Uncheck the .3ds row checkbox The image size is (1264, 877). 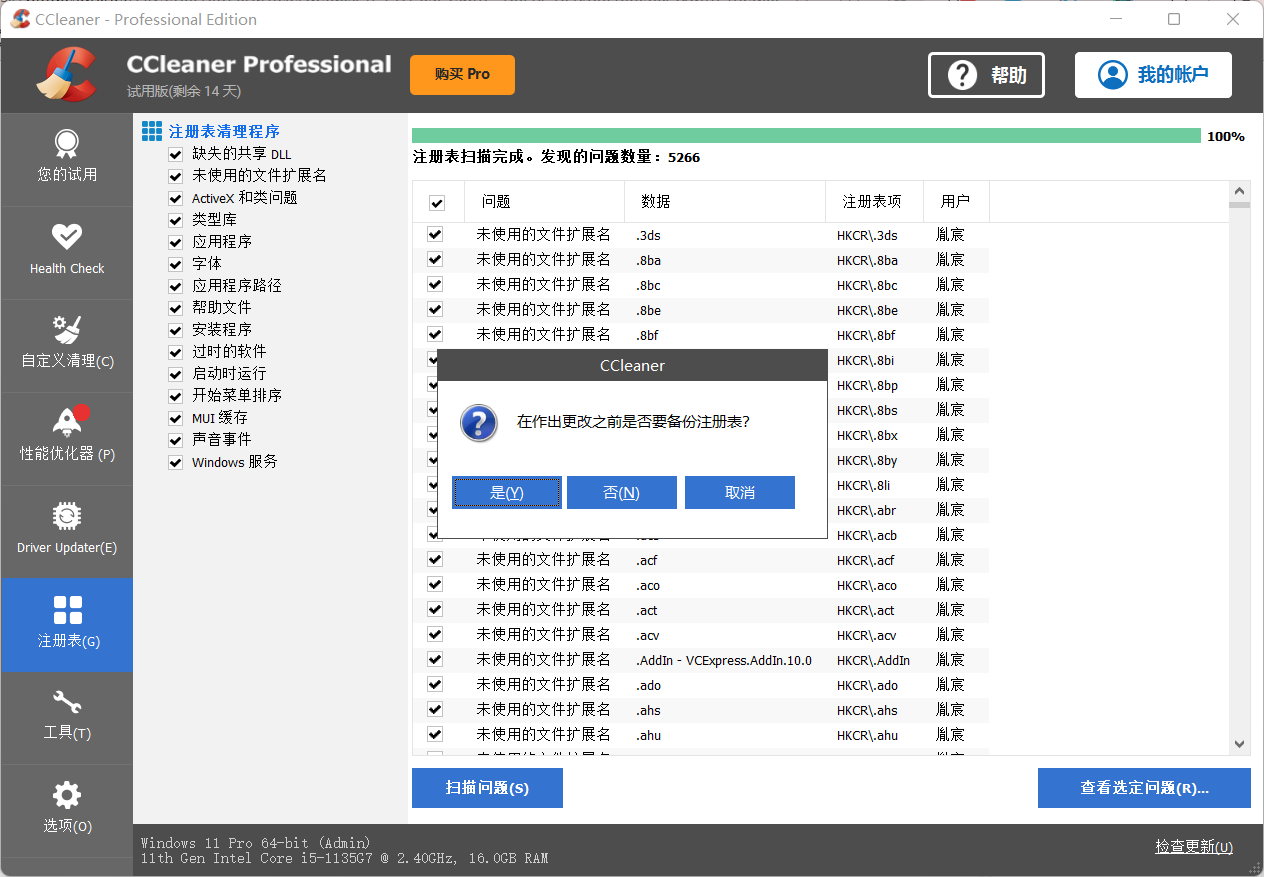pyautogui.click(x=435, y=234)
